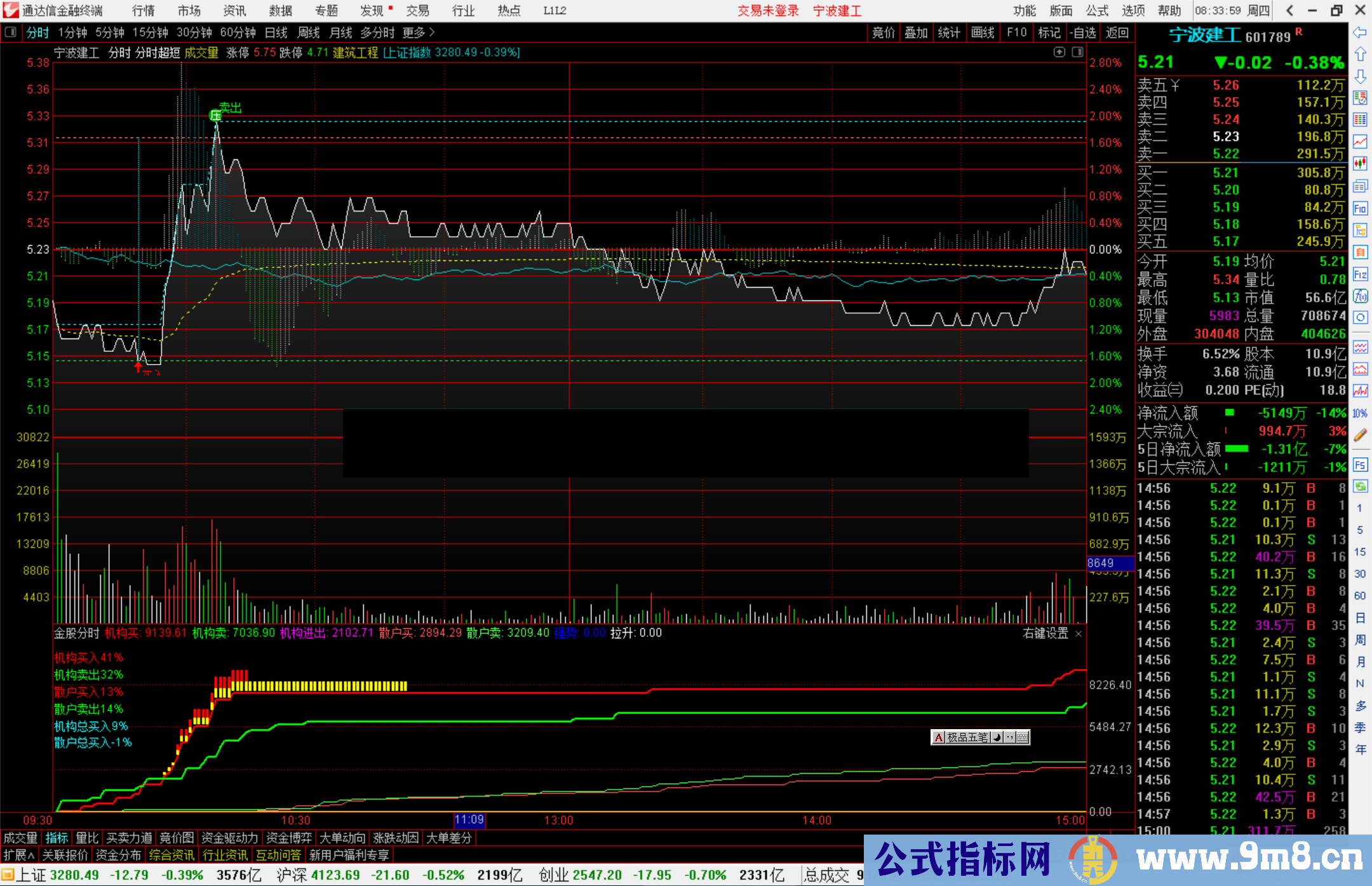The width and height of the screenshot is (1372, 886).
Task: Toggle 自选 to add stock to watchlist
Action: (x=1084, y=32)
